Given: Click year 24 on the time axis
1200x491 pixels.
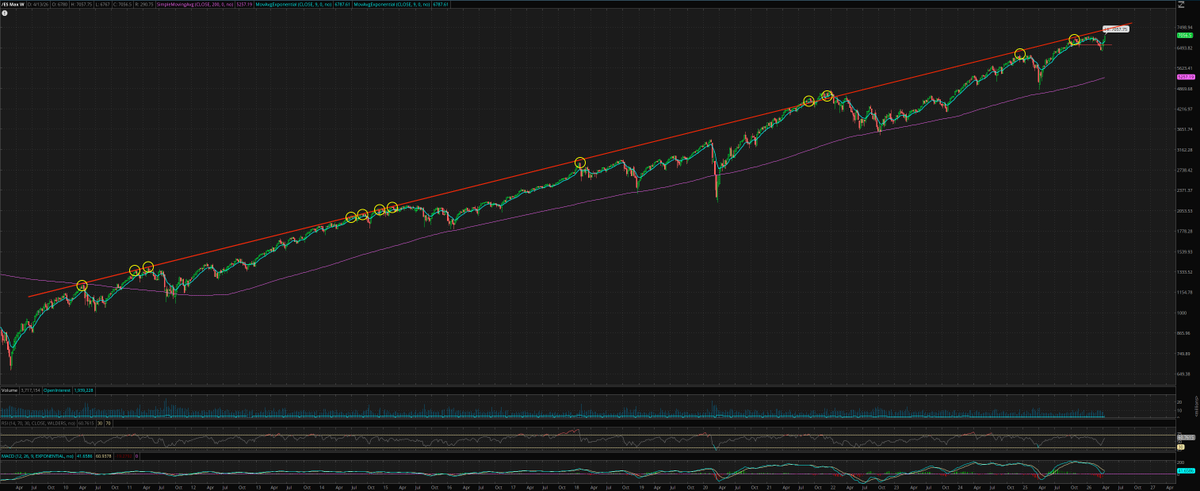Looking at the screenshot, I should 960,487.
